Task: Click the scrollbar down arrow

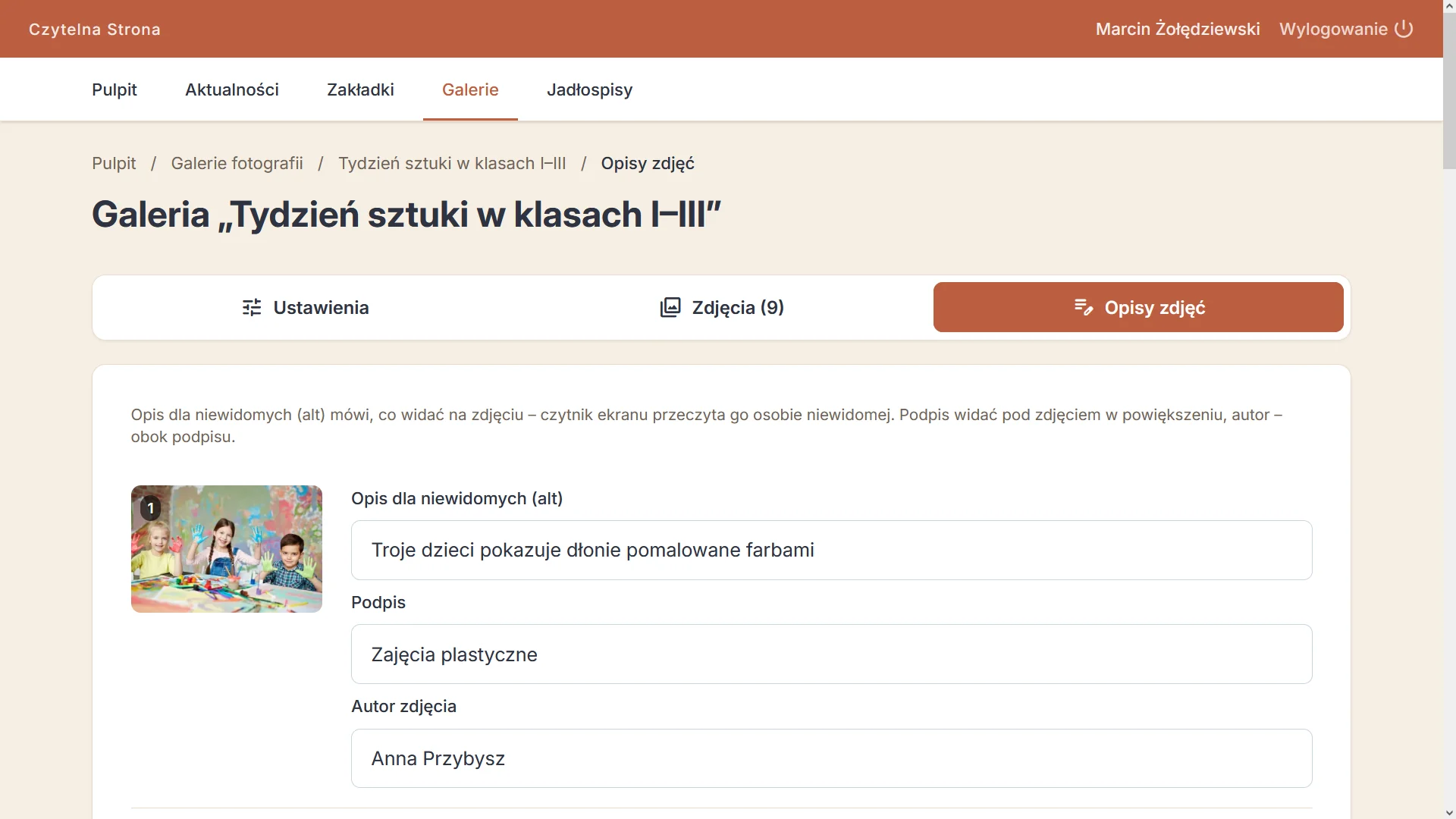Action: point(1449,813)
